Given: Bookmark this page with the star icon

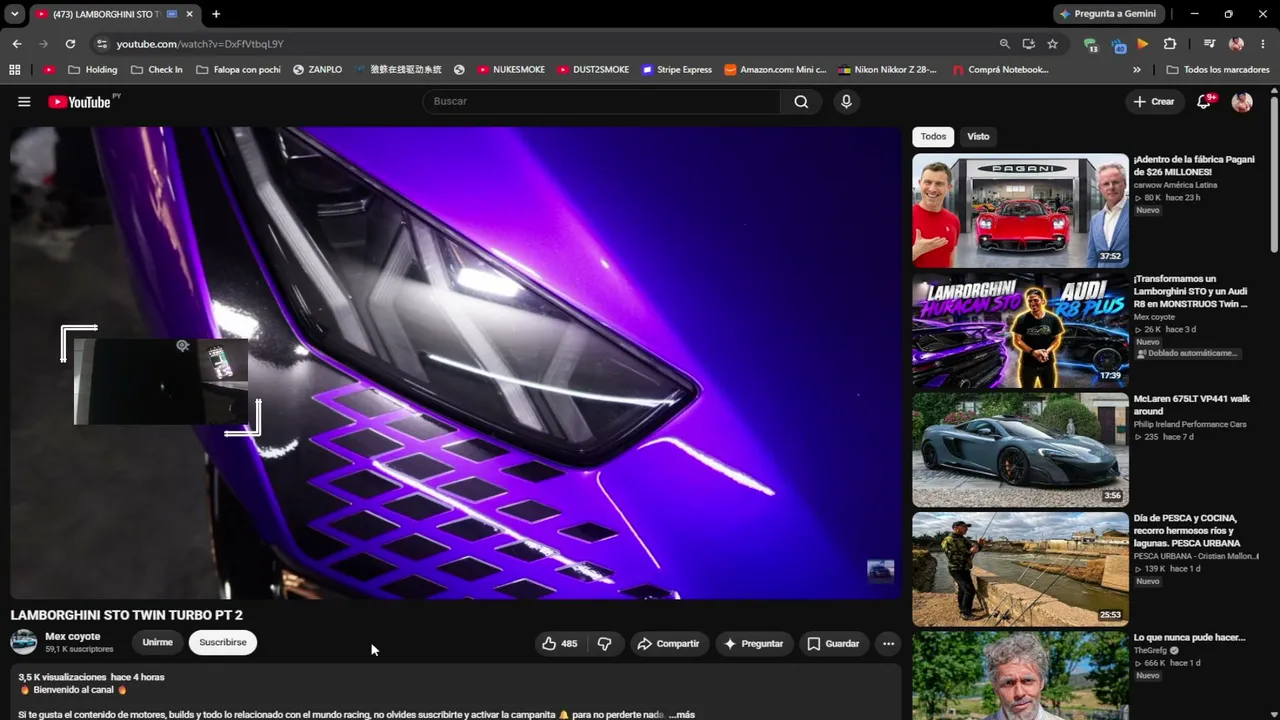Looking at the screenshot, I should [x=1052, y=44].
